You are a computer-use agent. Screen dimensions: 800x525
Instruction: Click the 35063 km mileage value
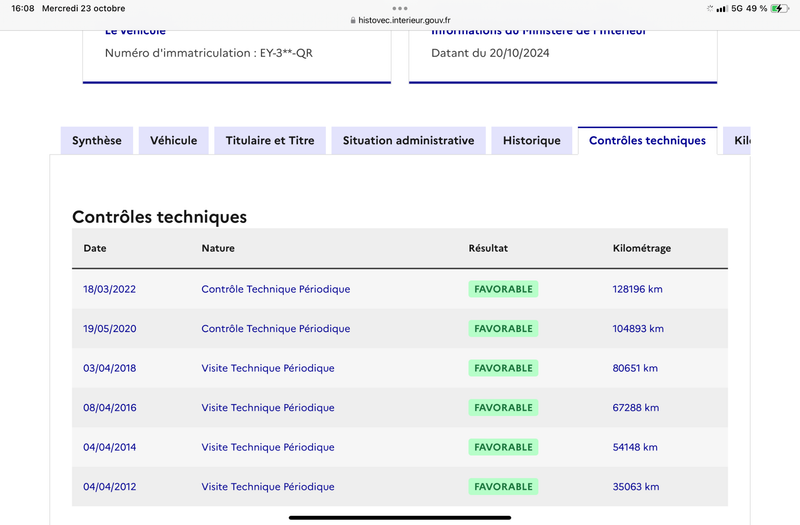coord(636,487)
